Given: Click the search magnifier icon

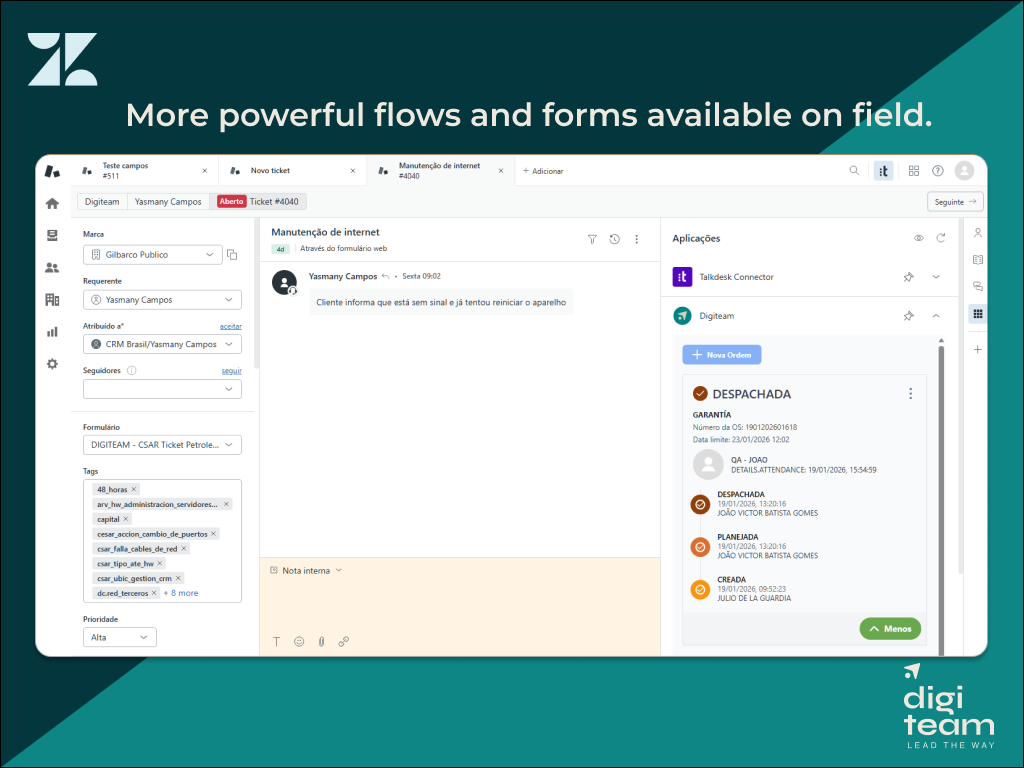Looking at the screenshot, I should pyautogui.click(x=854, y=171).
